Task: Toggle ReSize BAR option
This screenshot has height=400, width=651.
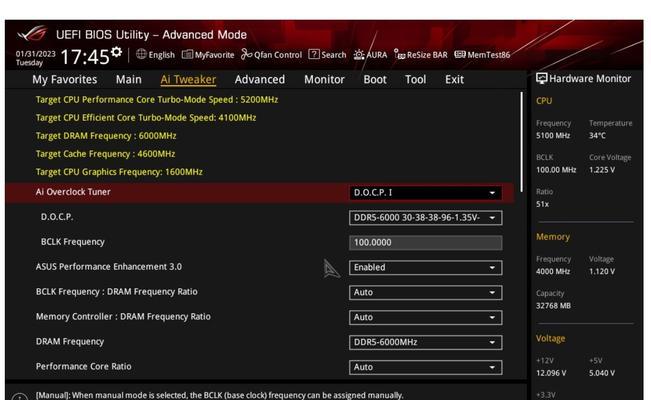Action: (421, 54)
